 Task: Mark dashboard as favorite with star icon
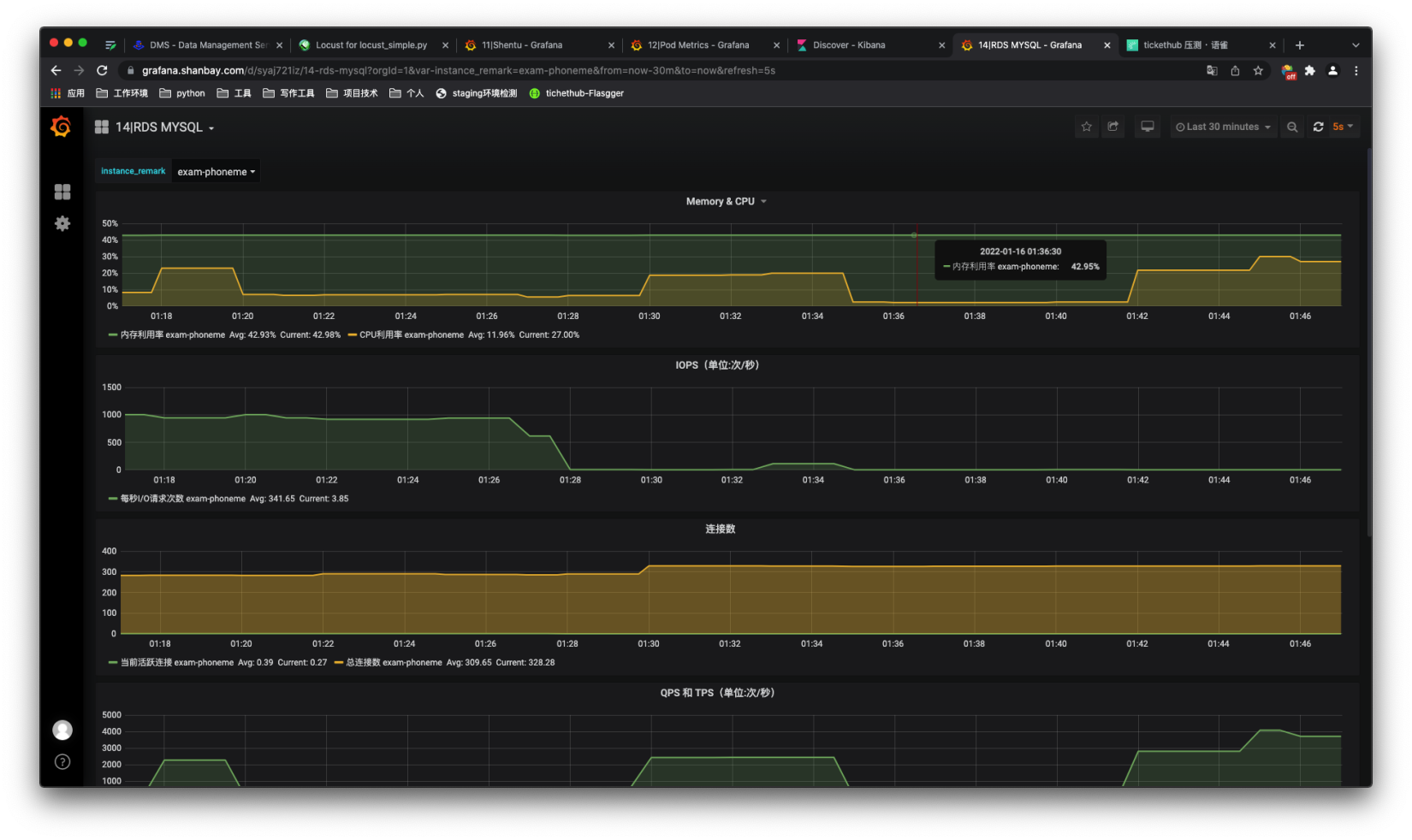coord(1087,127)
